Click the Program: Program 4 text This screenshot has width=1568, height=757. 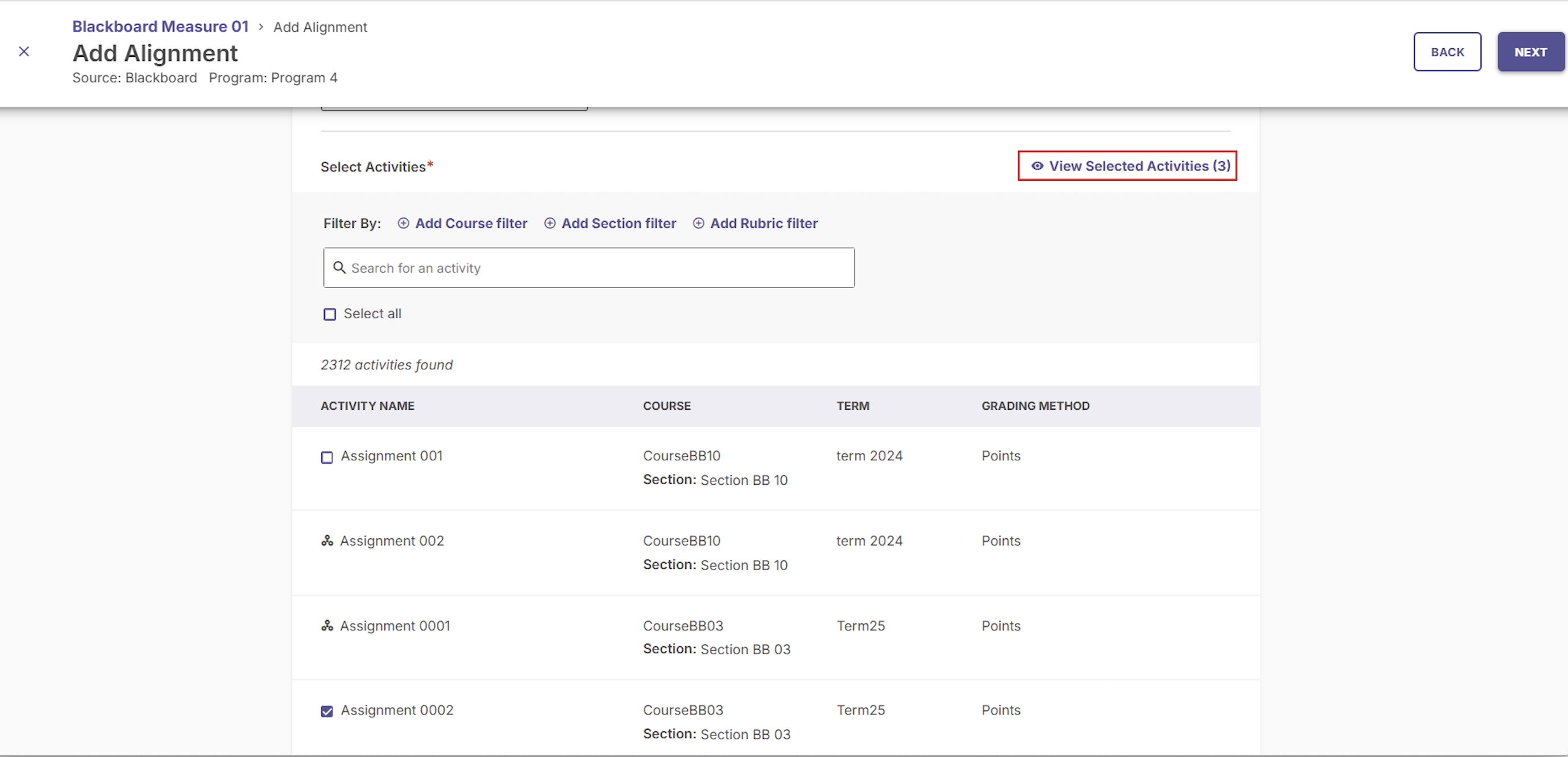273,78
